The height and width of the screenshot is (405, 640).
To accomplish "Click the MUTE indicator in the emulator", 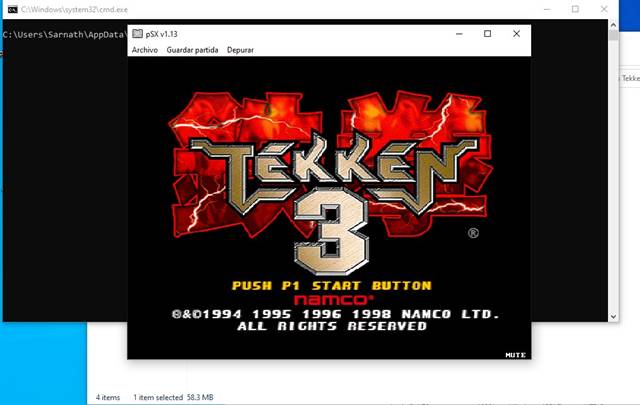I will tap(516, 355).
